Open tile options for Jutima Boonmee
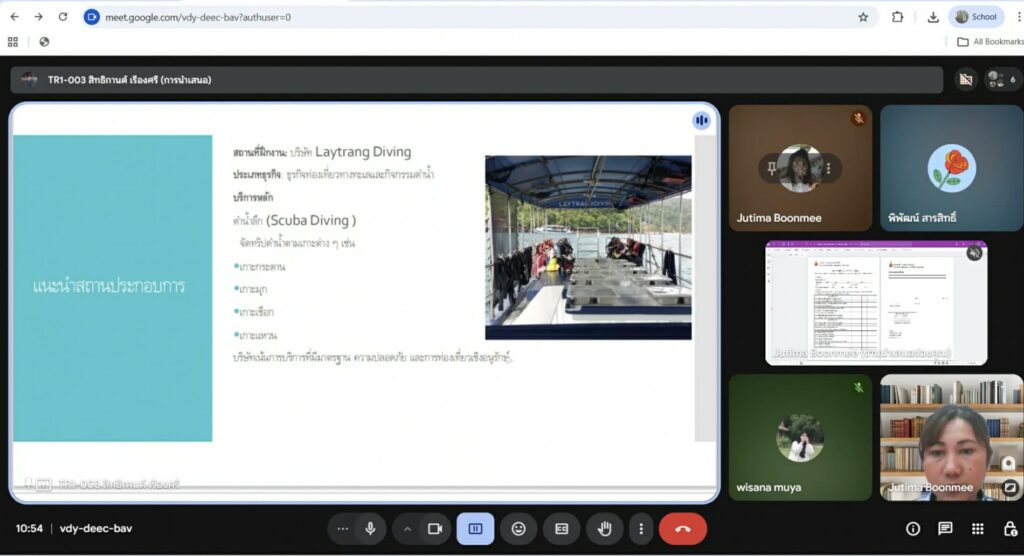Screen dimensions: 1024x556 [x=828, y=168]
